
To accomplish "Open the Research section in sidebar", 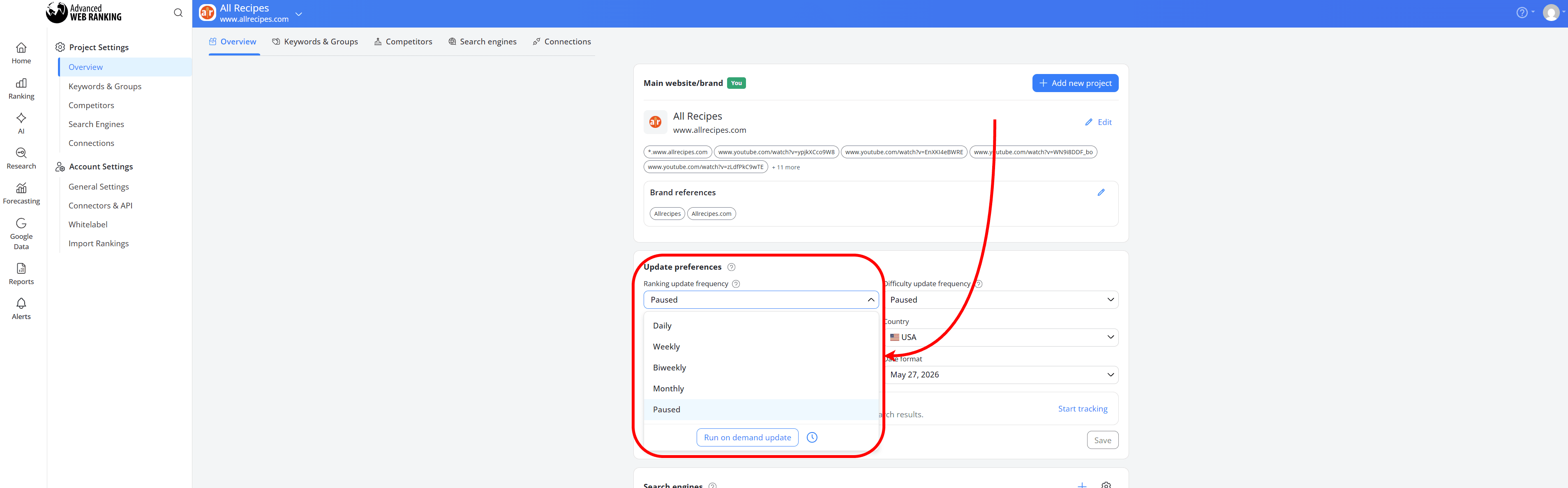I will [21, 158].
